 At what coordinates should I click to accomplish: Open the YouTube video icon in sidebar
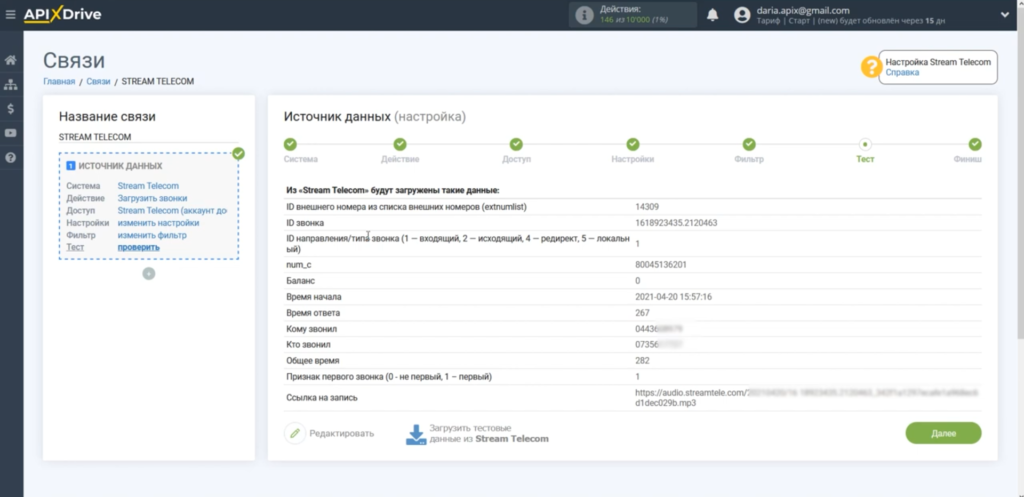(x=11, y=133)
